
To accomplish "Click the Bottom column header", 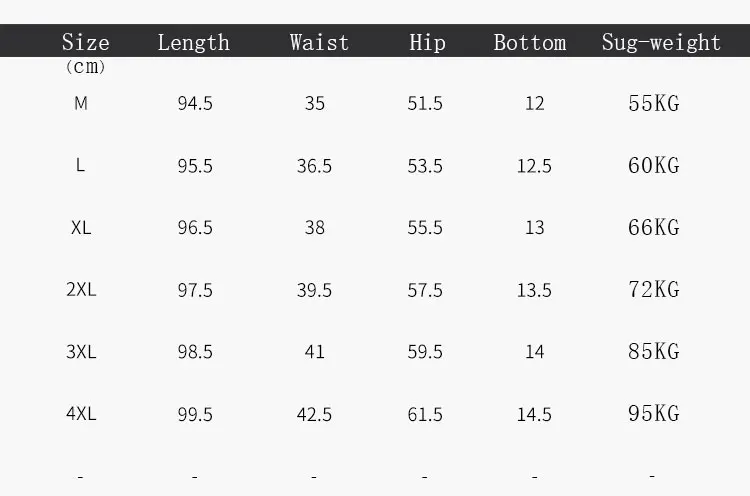I will coord(530,42).
